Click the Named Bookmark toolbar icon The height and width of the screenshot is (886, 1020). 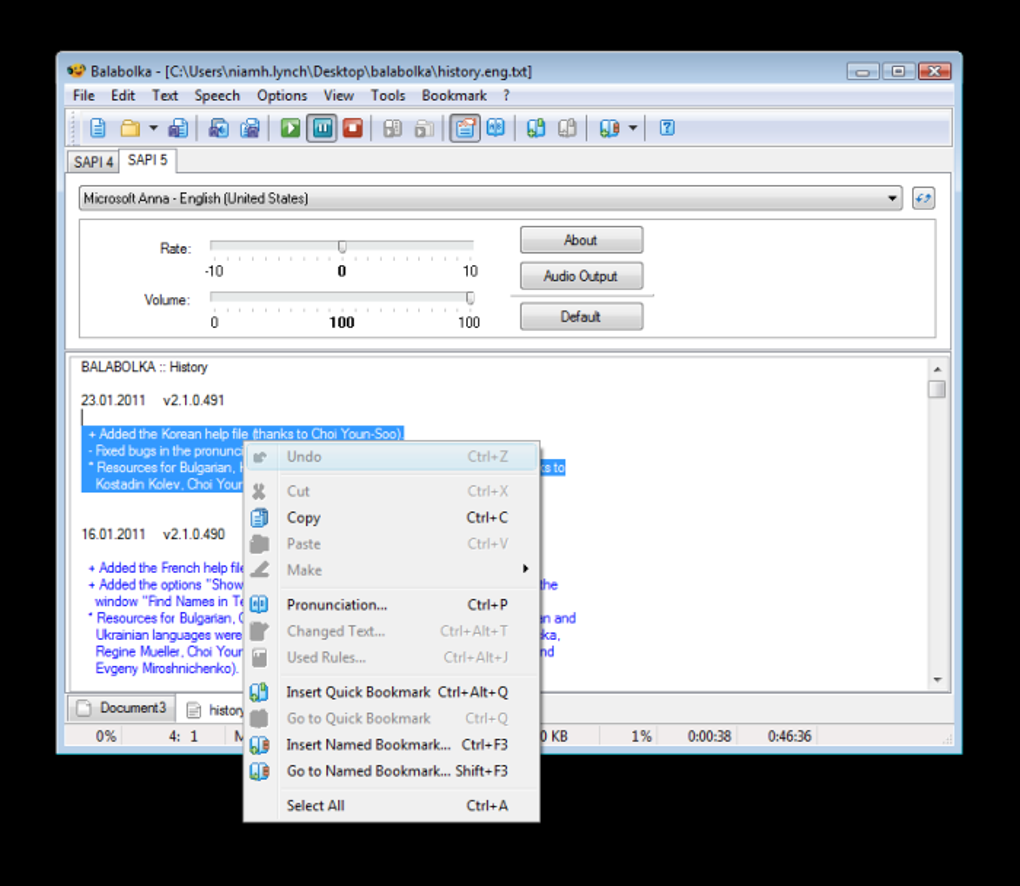(x=610, y=128)
